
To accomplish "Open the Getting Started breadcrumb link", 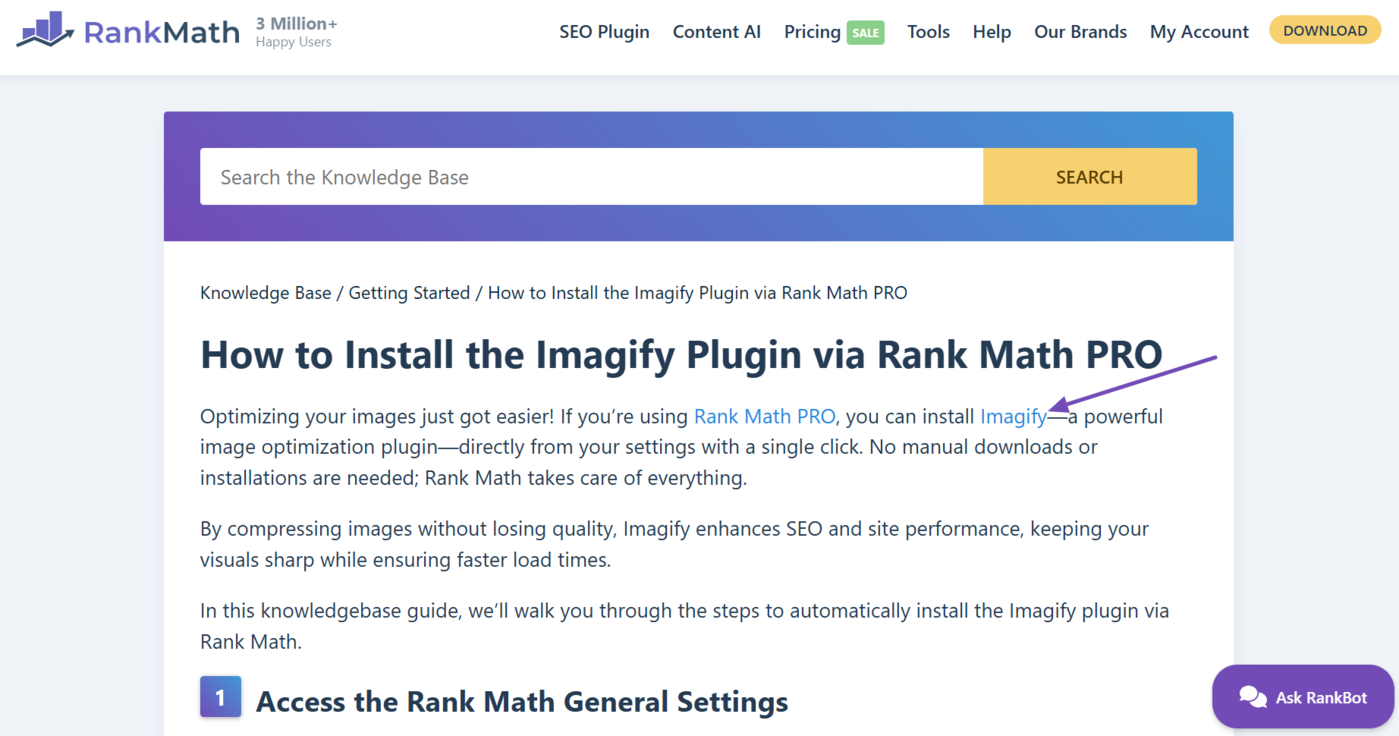I will coord(409,293).
